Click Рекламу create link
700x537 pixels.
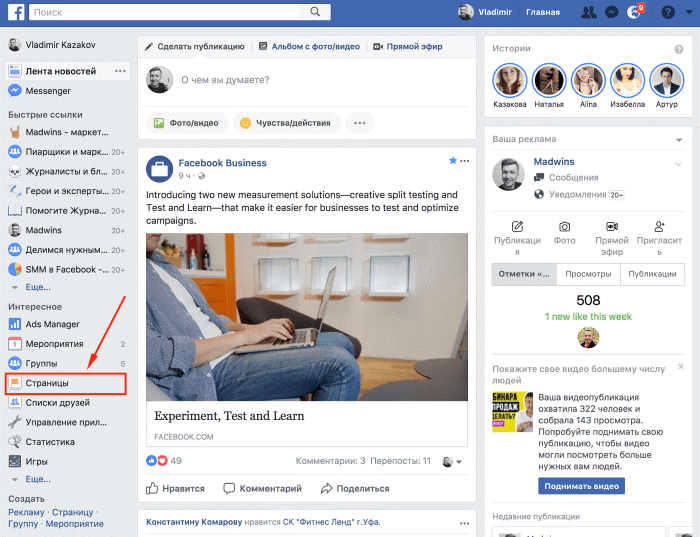point(26,512)
